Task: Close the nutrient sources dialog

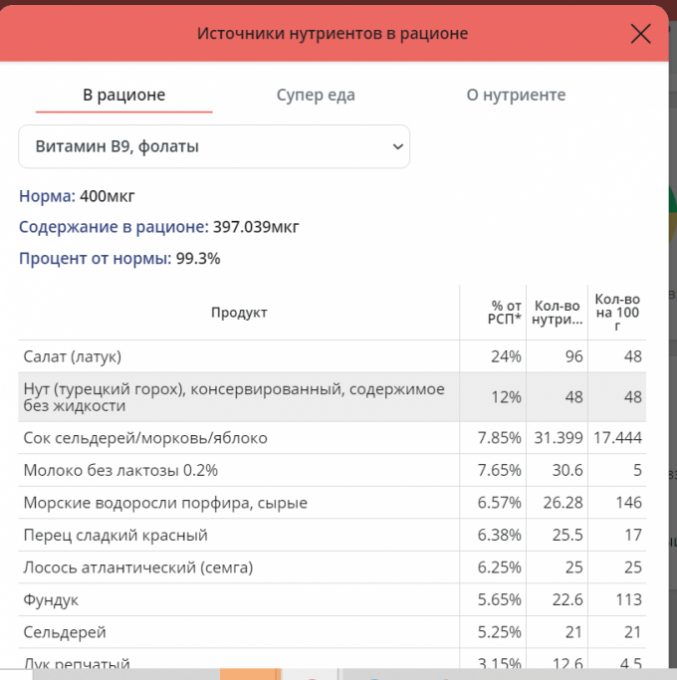Action: 641,34
